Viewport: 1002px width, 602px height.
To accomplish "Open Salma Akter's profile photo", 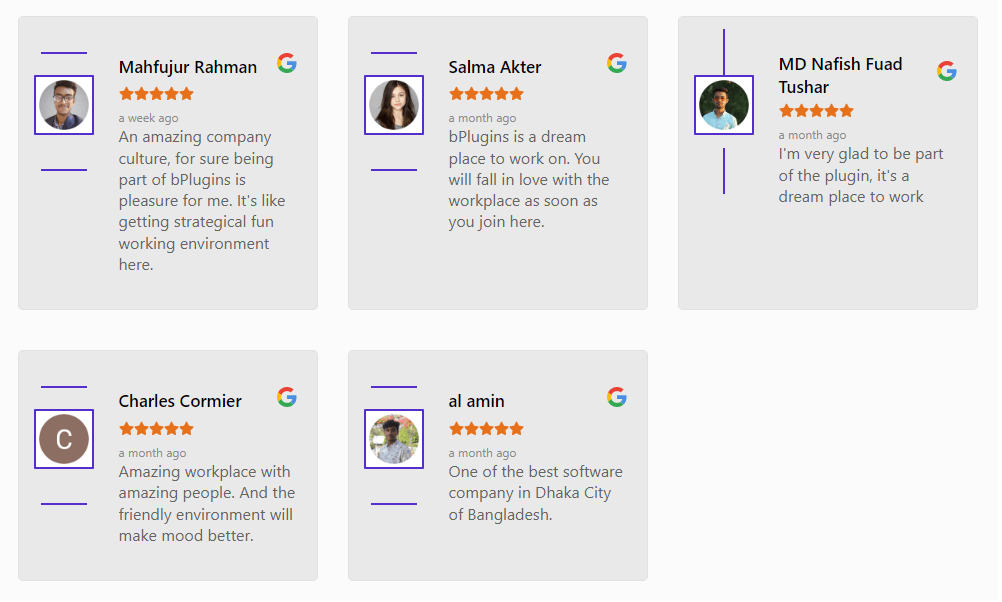I will pos(394,105).
